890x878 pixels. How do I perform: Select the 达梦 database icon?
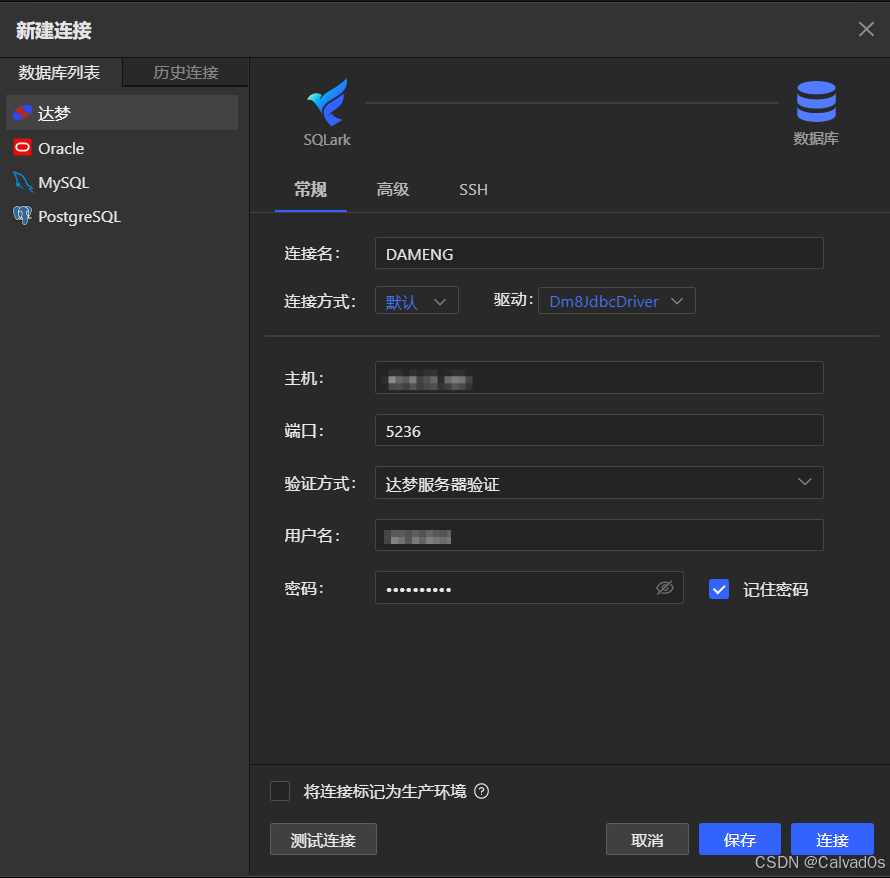(x=22, y=113)
